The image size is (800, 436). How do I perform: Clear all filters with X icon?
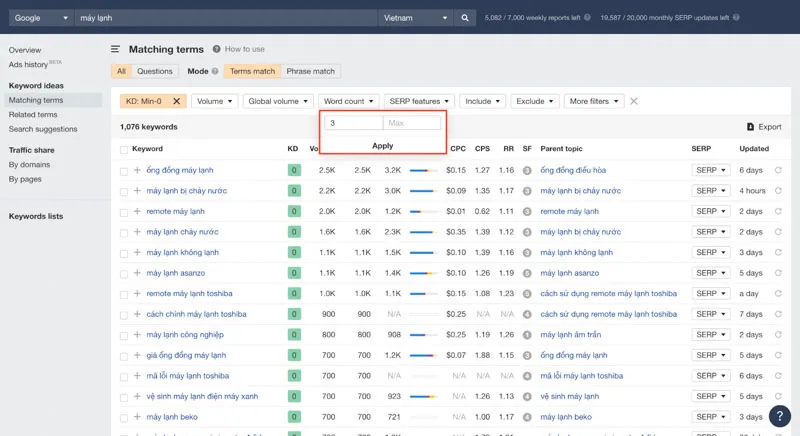click(634, 101)
